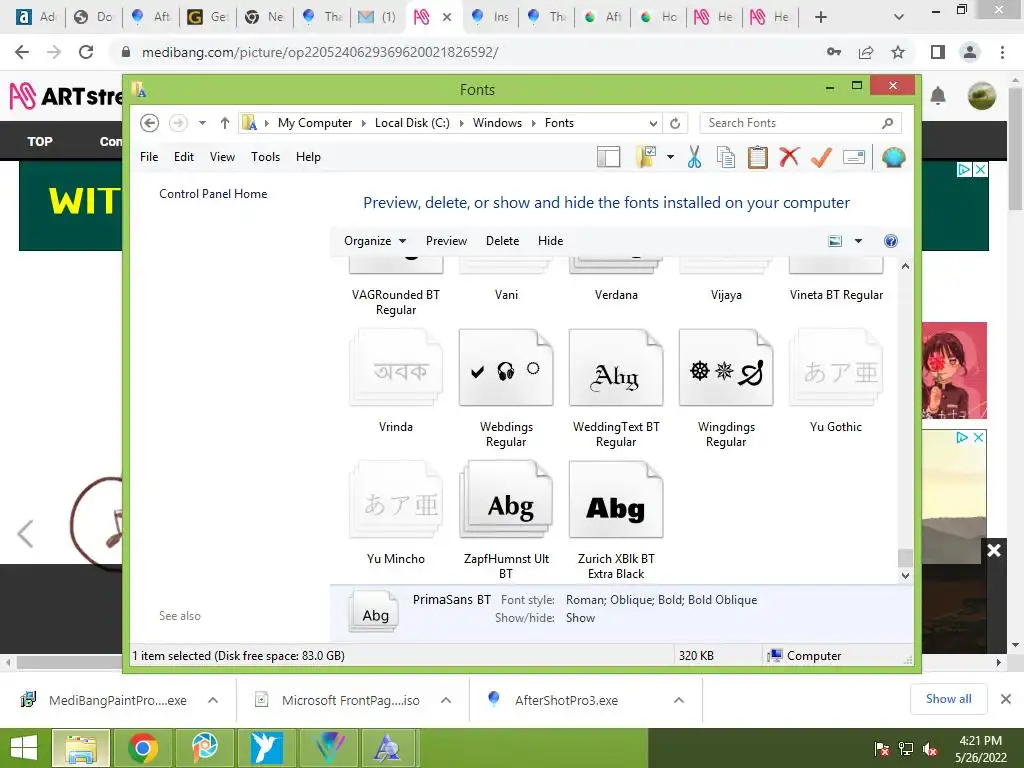Click Windows in the address breadcrumb

point(497,123)
